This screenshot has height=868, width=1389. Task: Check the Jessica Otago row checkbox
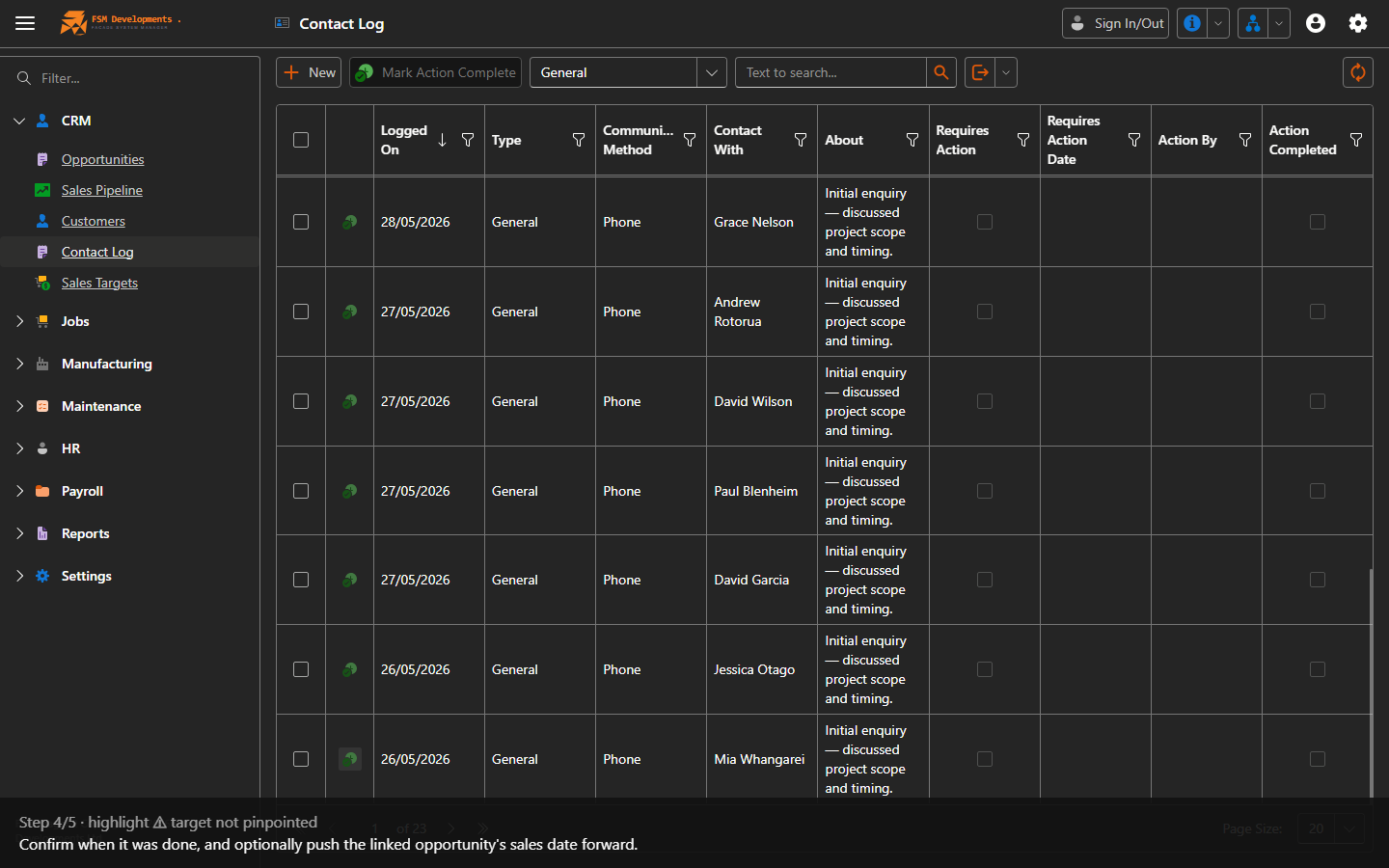pos(301,669)
